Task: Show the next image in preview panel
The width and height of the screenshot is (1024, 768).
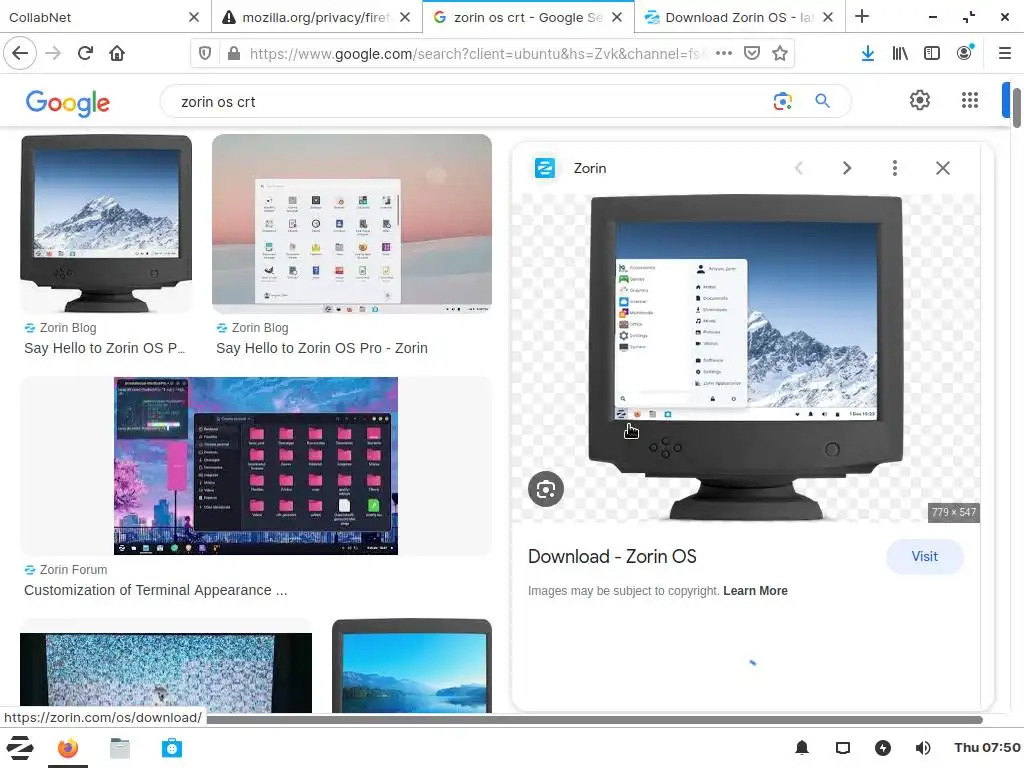Action: 847,168
